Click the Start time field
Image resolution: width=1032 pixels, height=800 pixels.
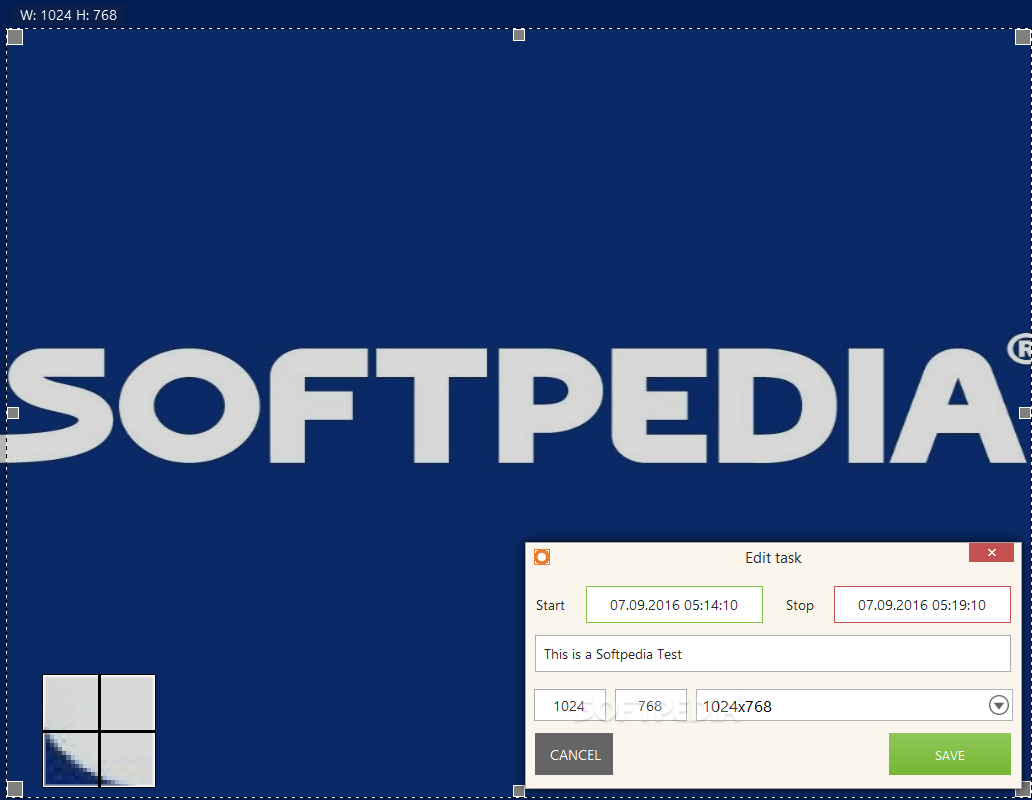click(674, 605)
